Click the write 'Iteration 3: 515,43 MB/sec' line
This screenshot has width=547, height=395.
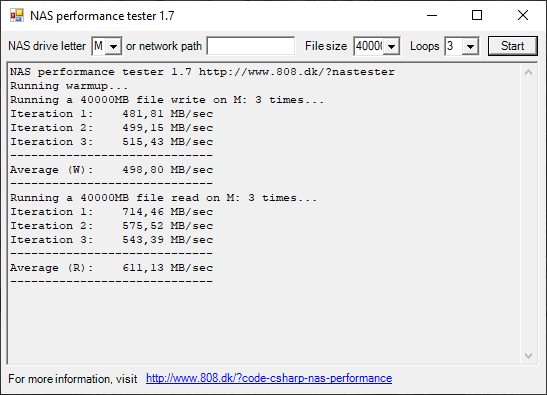coord(111,142)
